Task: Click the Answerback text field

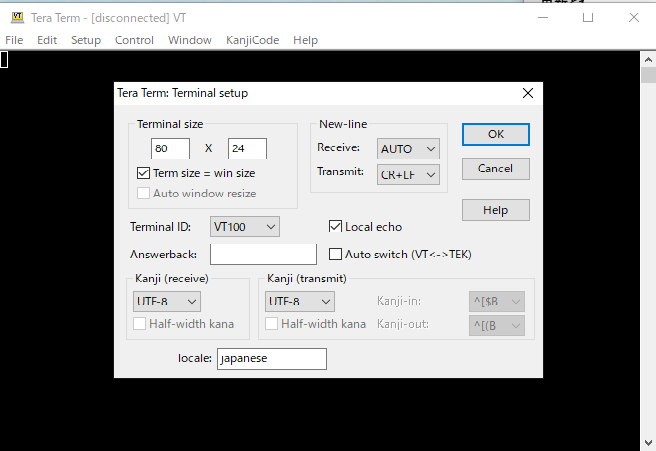Action: point(263,254)
